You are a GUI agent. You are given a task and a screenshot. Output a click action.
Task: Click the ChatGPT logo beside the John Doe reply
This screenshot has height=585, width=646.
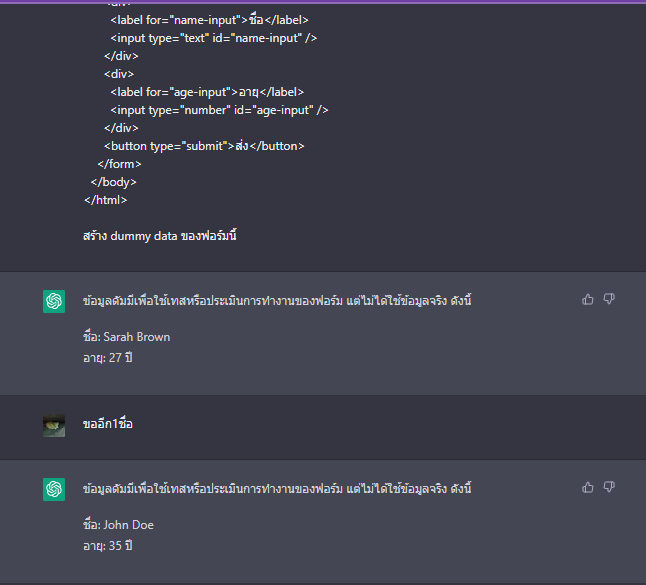[x=54, y=489]
